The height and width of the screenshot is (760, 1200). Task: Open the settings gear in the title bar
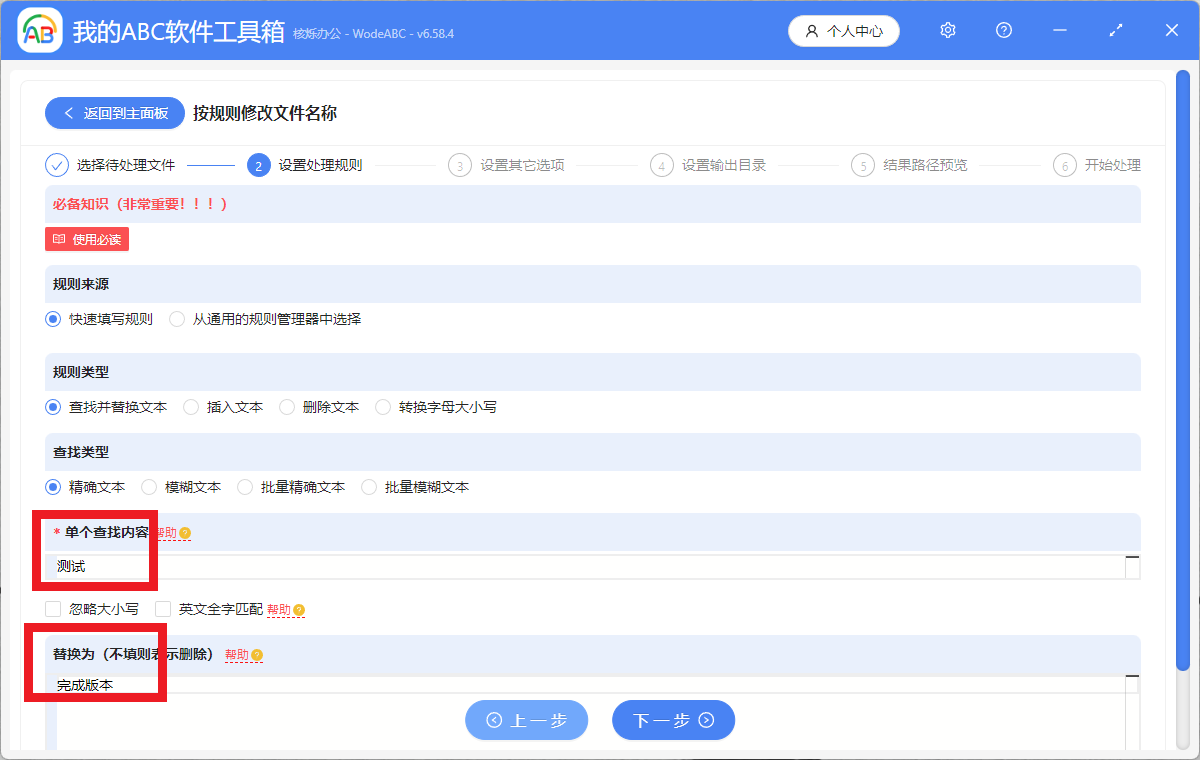pyautogui.click(x=947, y=30)
